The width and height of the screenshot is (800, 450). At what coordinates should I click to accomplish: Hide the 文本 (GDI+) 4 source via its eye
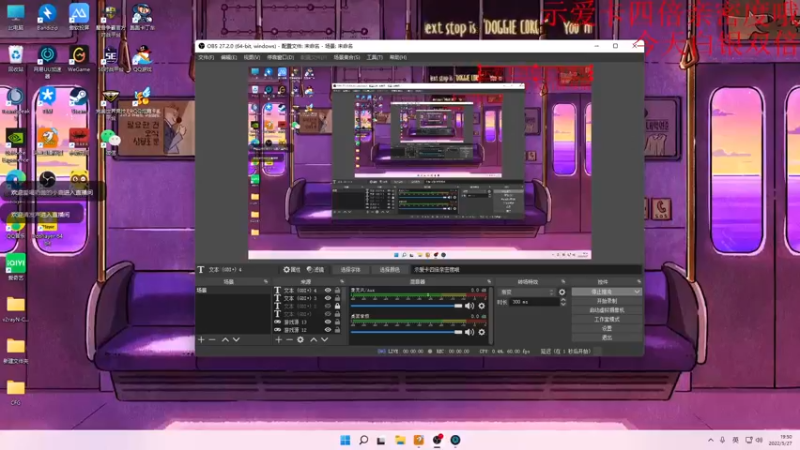point(328,290)
